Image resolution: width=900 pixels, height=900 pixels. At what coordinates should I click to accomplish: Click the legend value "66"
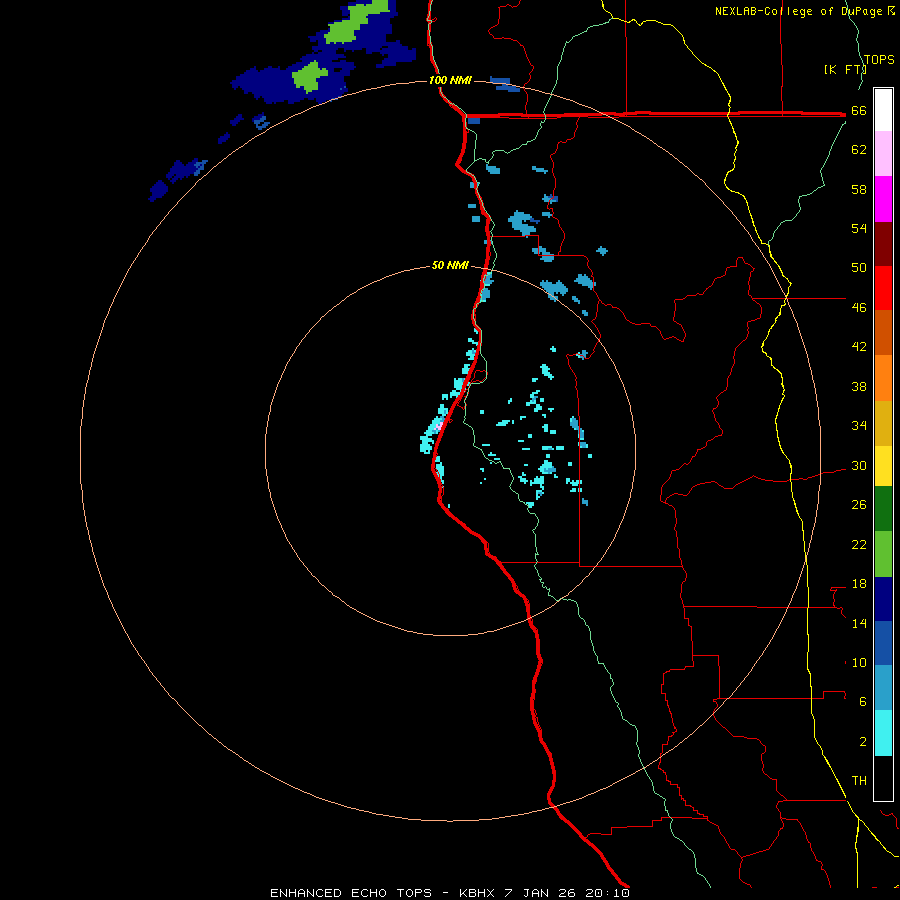pos(859,110)
